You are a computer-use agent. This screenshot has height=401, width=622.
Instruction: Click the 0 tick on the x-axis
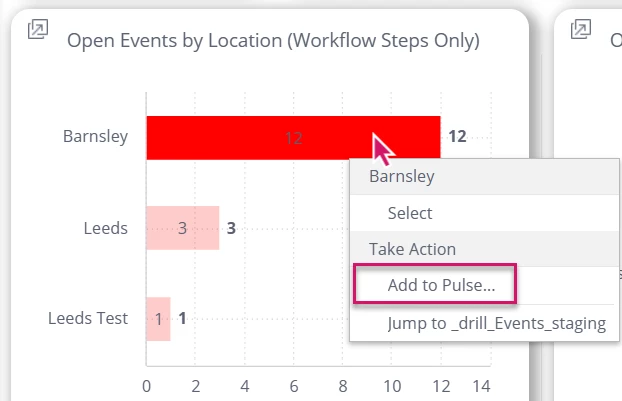pos(147,386)
